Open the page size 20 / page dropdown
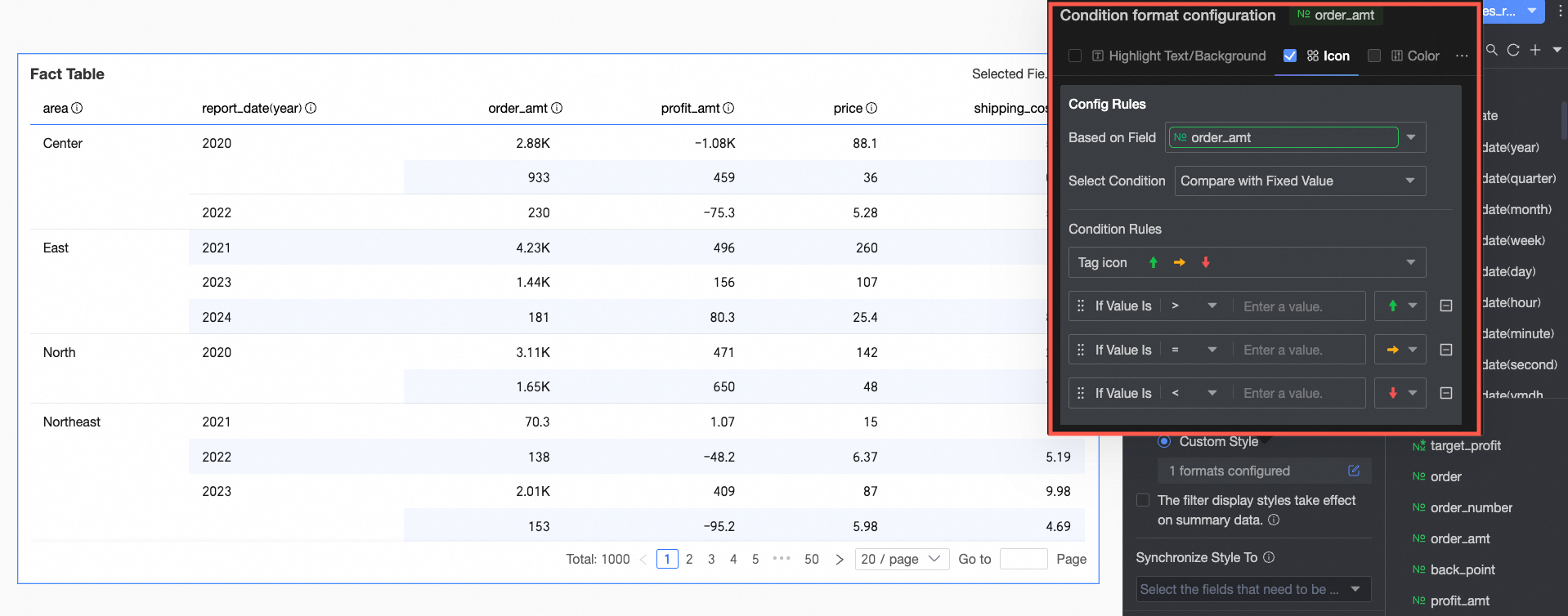Viewport: 1568px width, 616px height. (902, 559)
